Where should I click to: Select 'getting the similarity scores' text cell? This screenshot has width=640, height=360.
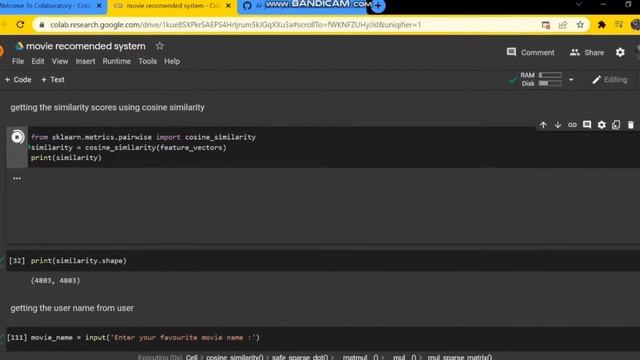point(107,107)
